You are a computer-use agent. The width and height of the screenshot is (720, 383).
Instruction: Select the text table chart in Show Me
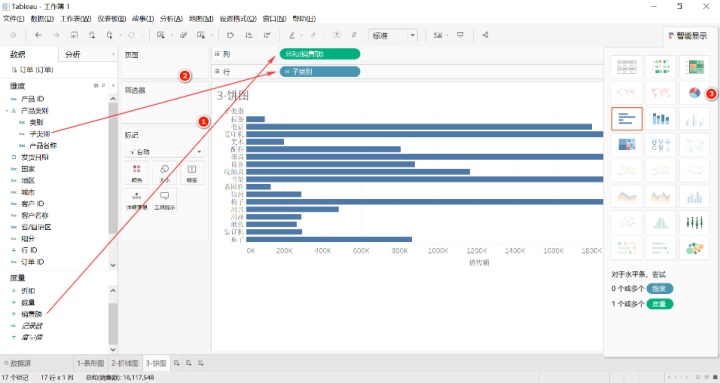pos(627,67)
